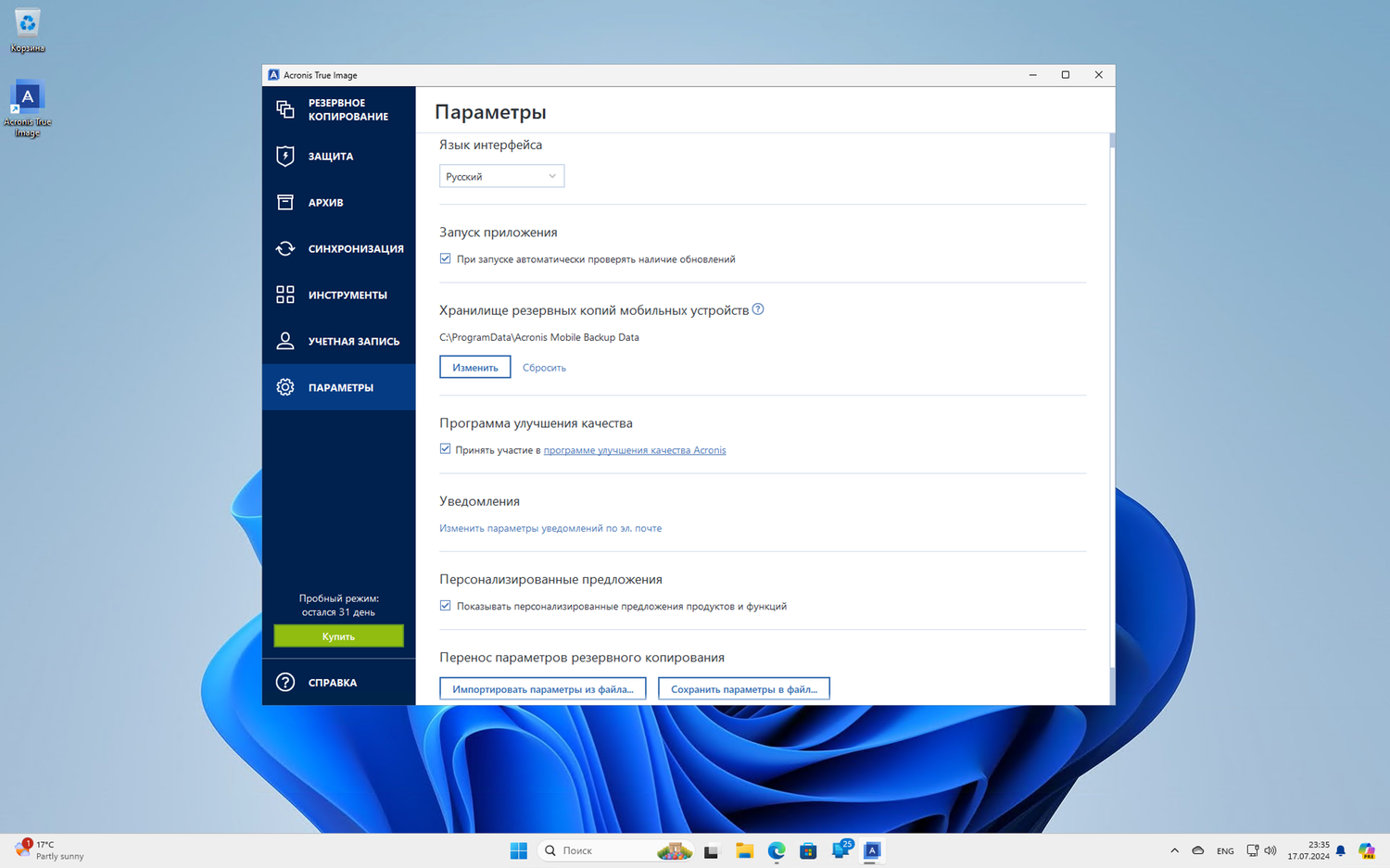Open Task View from the taskbar
Screen dimensions: 1390x868
point(711,850)
